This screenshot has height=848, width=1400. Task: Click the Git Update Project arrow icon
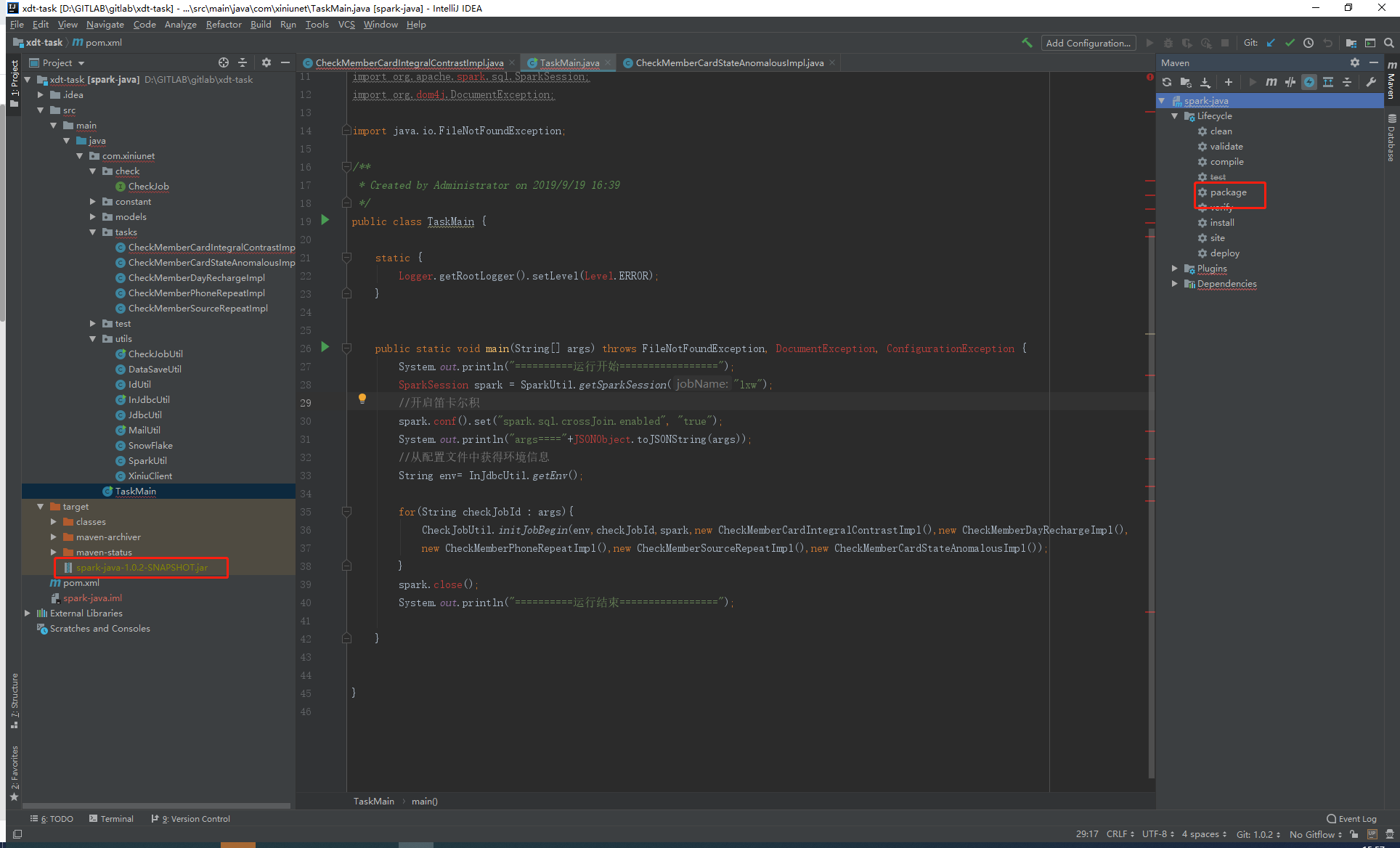click(1271, 43)
